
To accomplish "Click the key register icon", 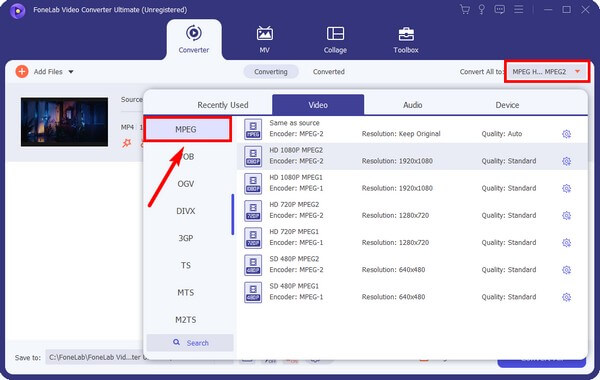I will tap(481, 10).
